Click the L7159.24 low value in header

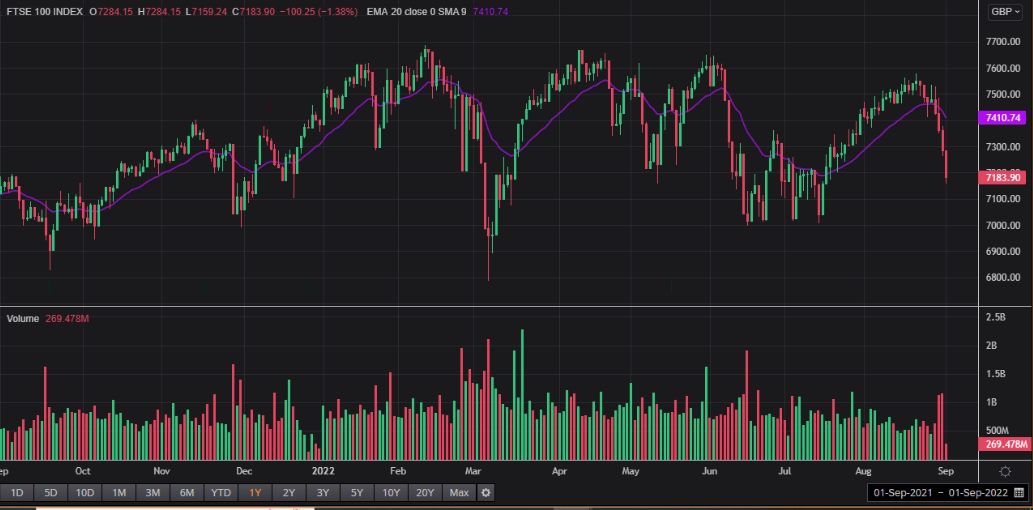(206, 12)
